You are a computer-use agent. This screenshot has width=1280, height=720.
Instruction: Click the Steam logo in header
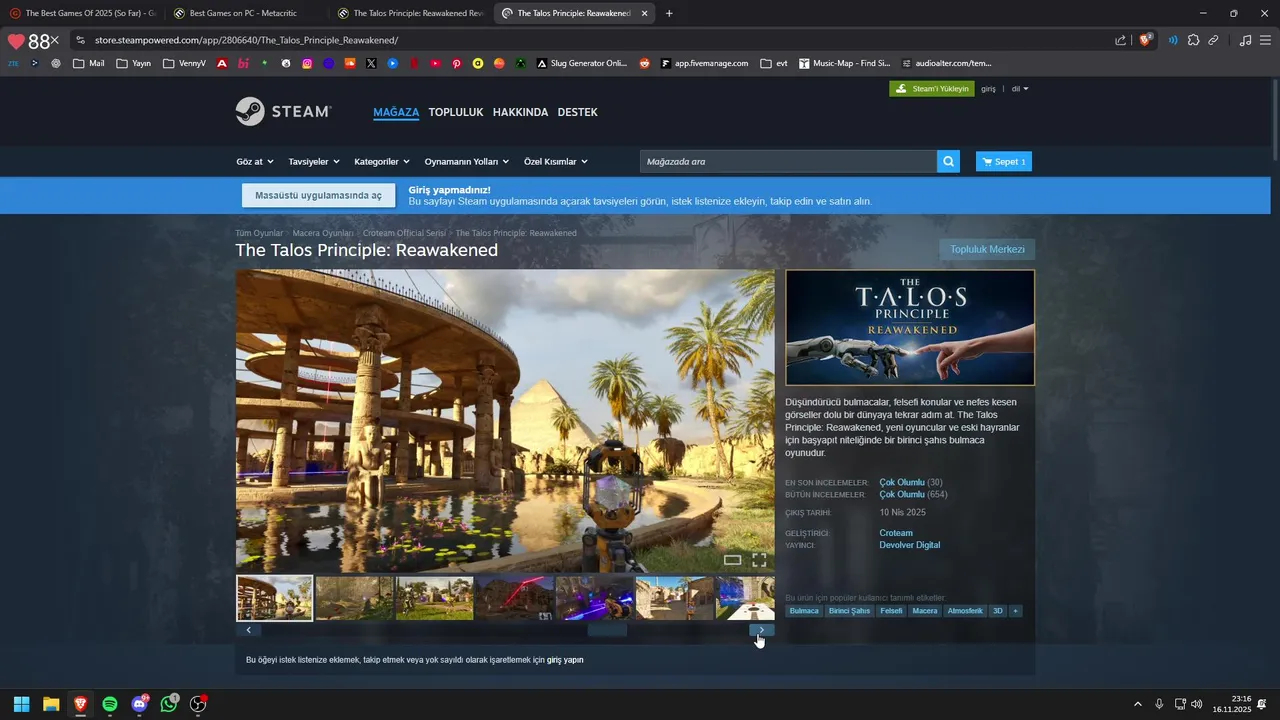[283, 111]
